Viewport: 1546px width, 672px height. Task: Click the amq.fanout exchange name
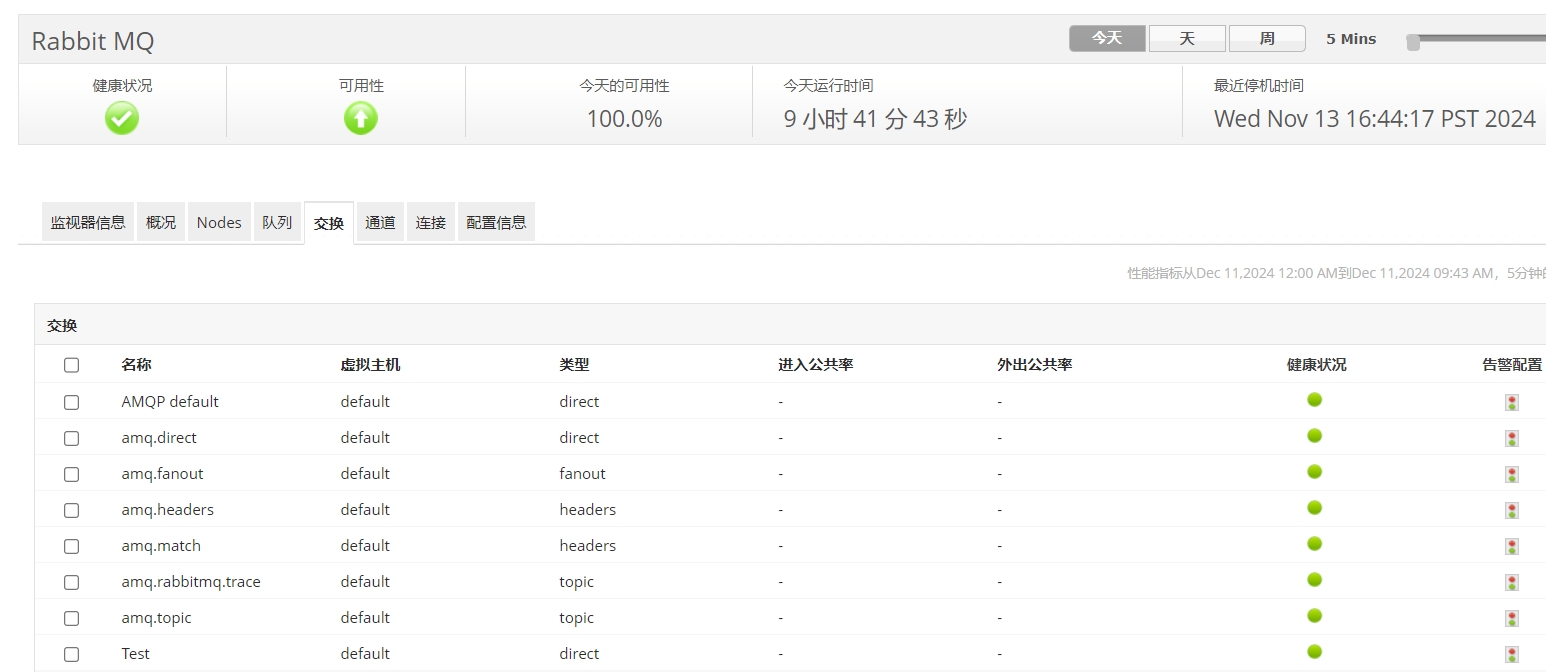click(x=162, y=474)
